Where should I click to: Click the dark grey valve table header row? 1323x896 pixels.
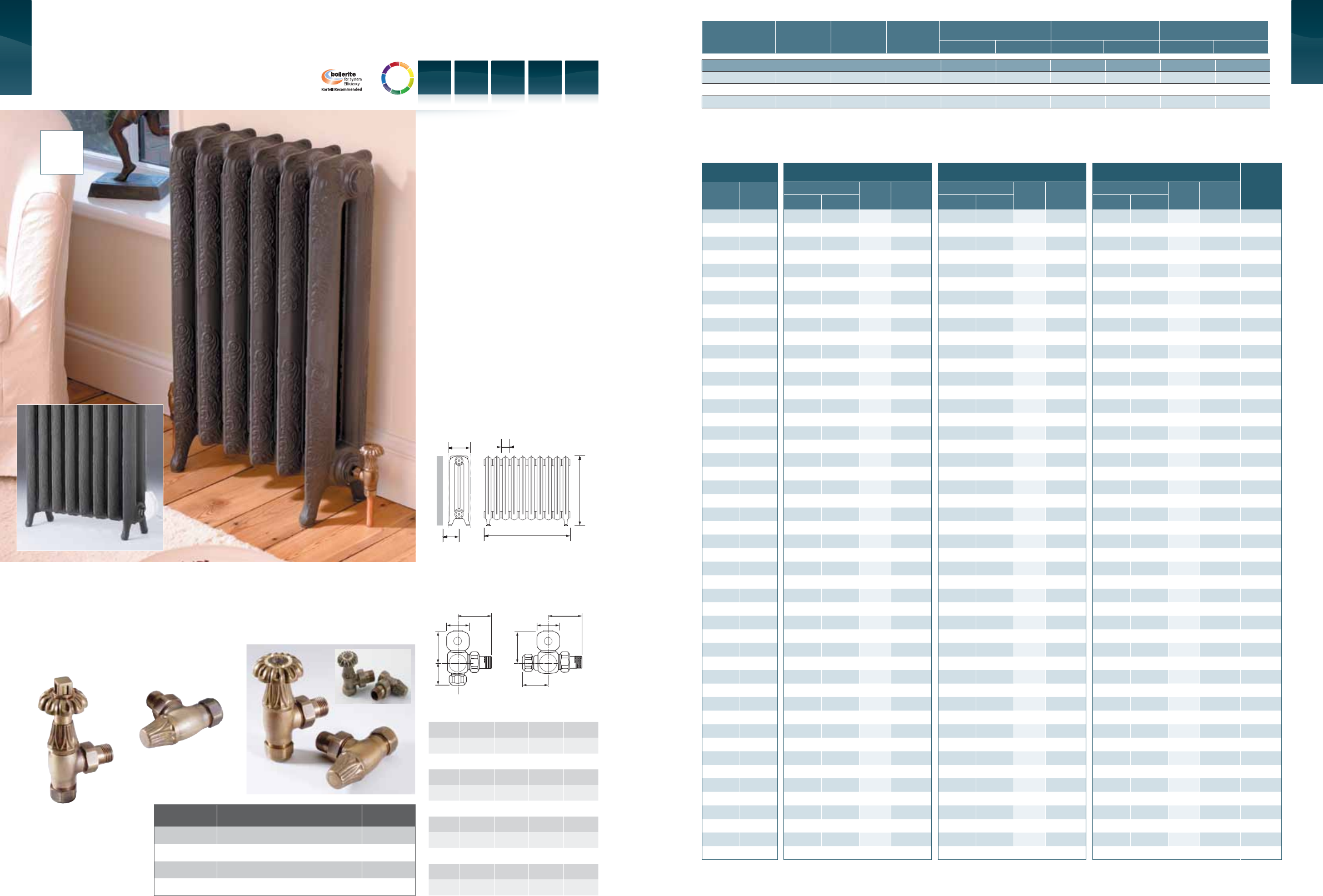coord(284,815)
